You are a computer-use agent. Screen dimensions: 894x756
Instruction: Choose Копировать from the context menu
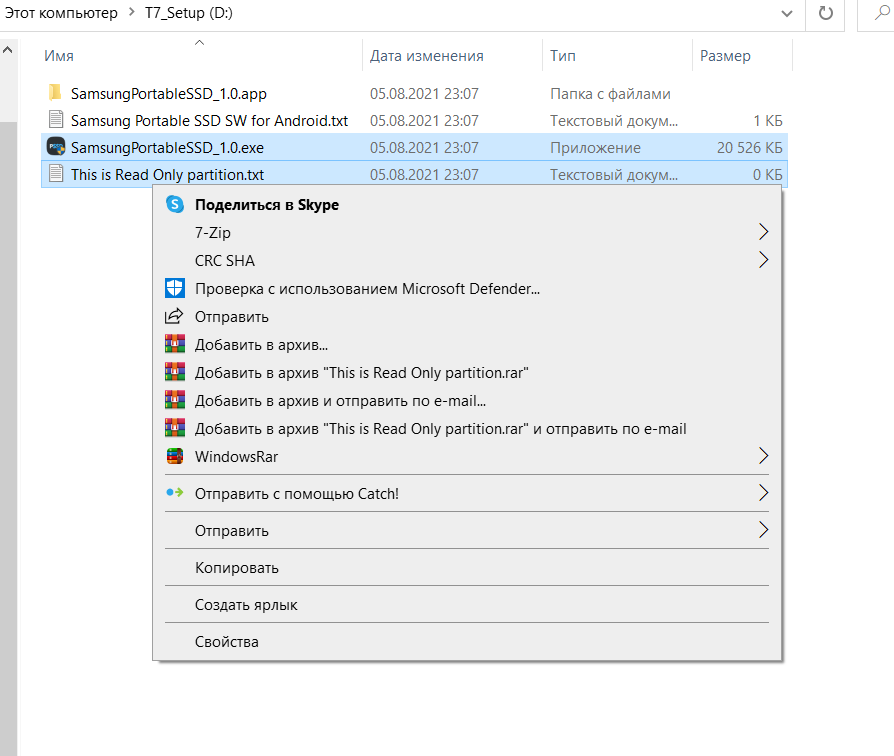point(236,568)
